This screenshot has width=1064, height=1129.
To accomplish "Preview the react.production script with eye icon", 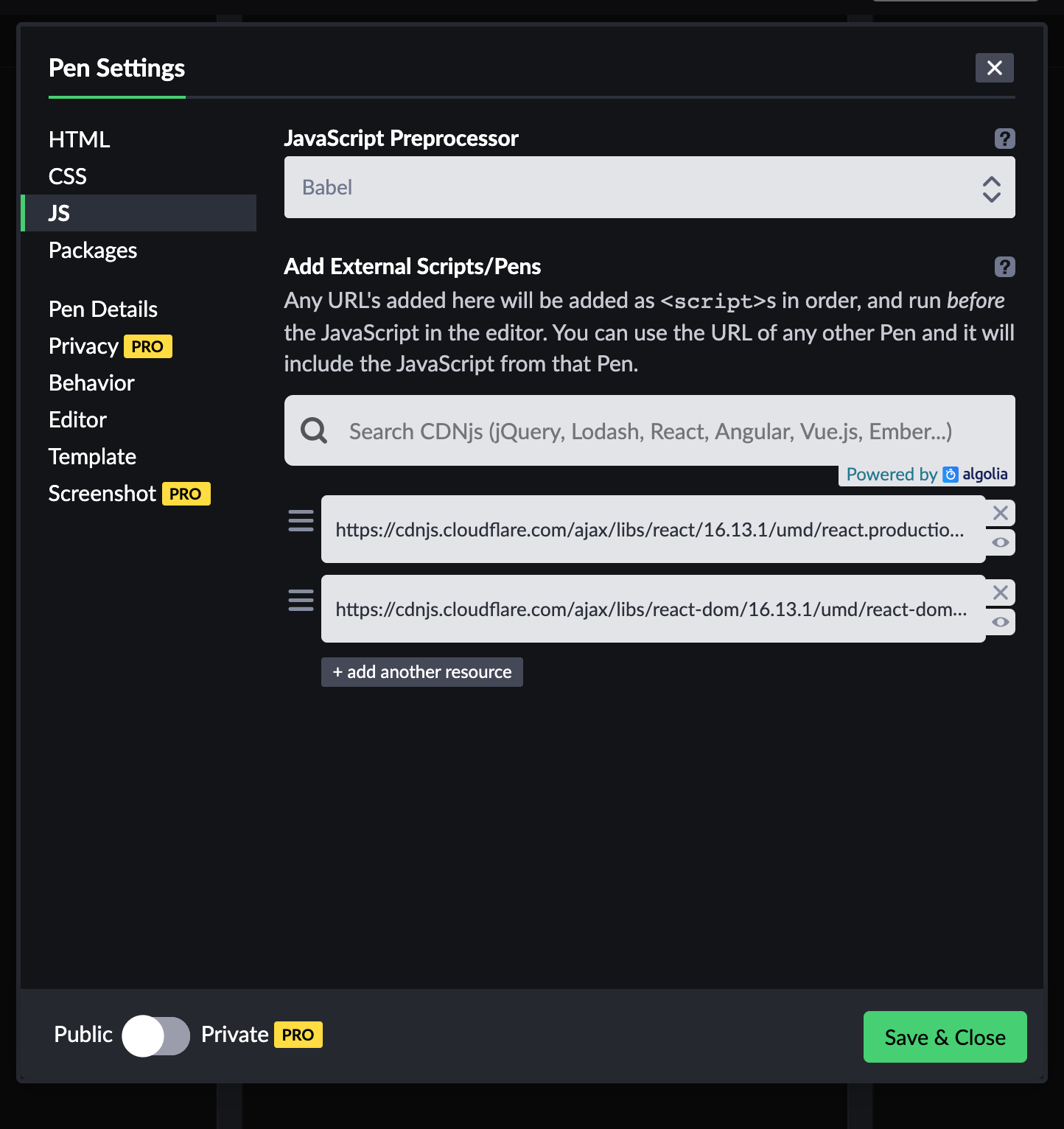I will (1000, 542).
